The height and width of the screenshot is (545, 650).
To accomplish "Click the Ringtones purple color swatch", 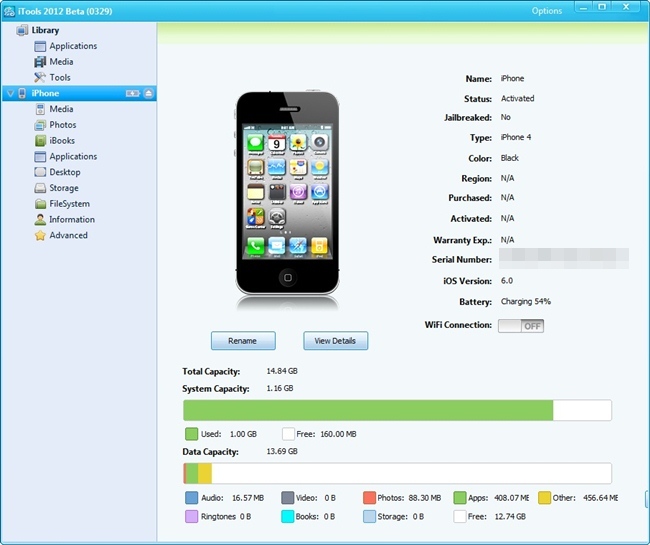I will pyautogui.click(x=192, y=516).
